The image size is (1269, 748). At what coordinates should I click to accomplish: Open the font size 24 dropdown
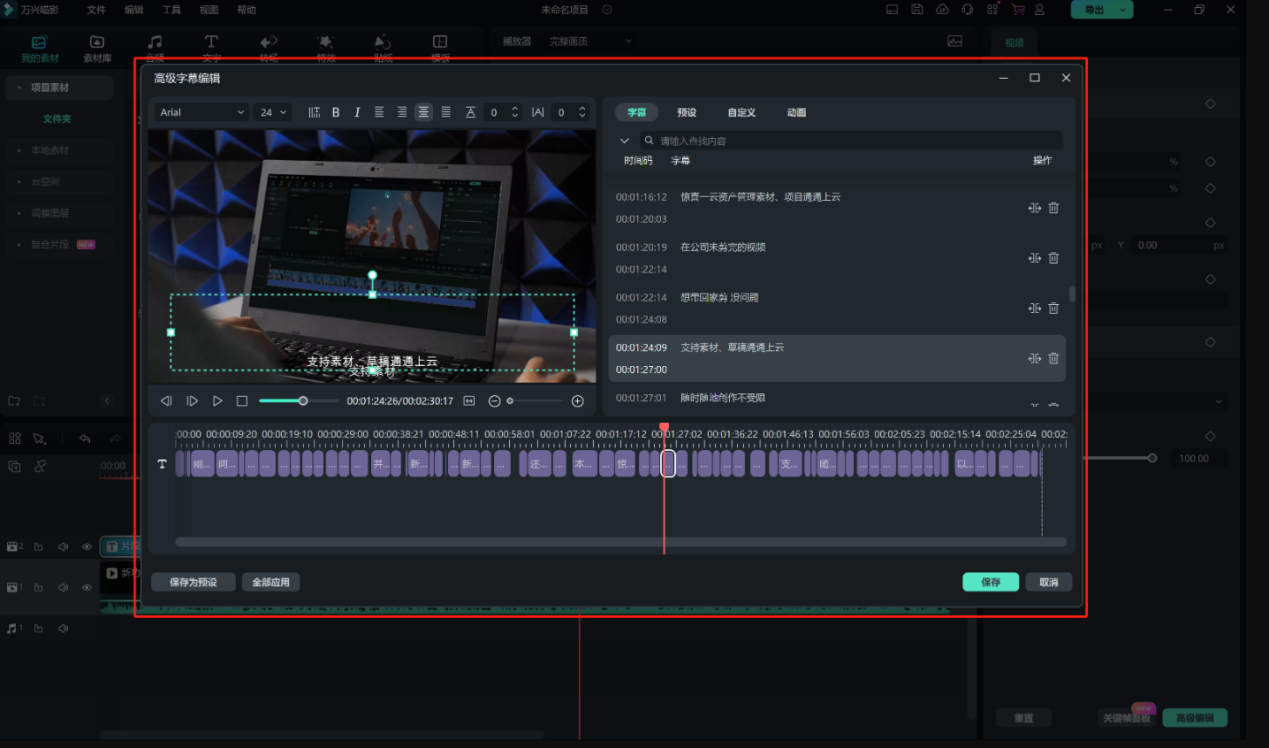pyautogui.click(x=272, y=113)
